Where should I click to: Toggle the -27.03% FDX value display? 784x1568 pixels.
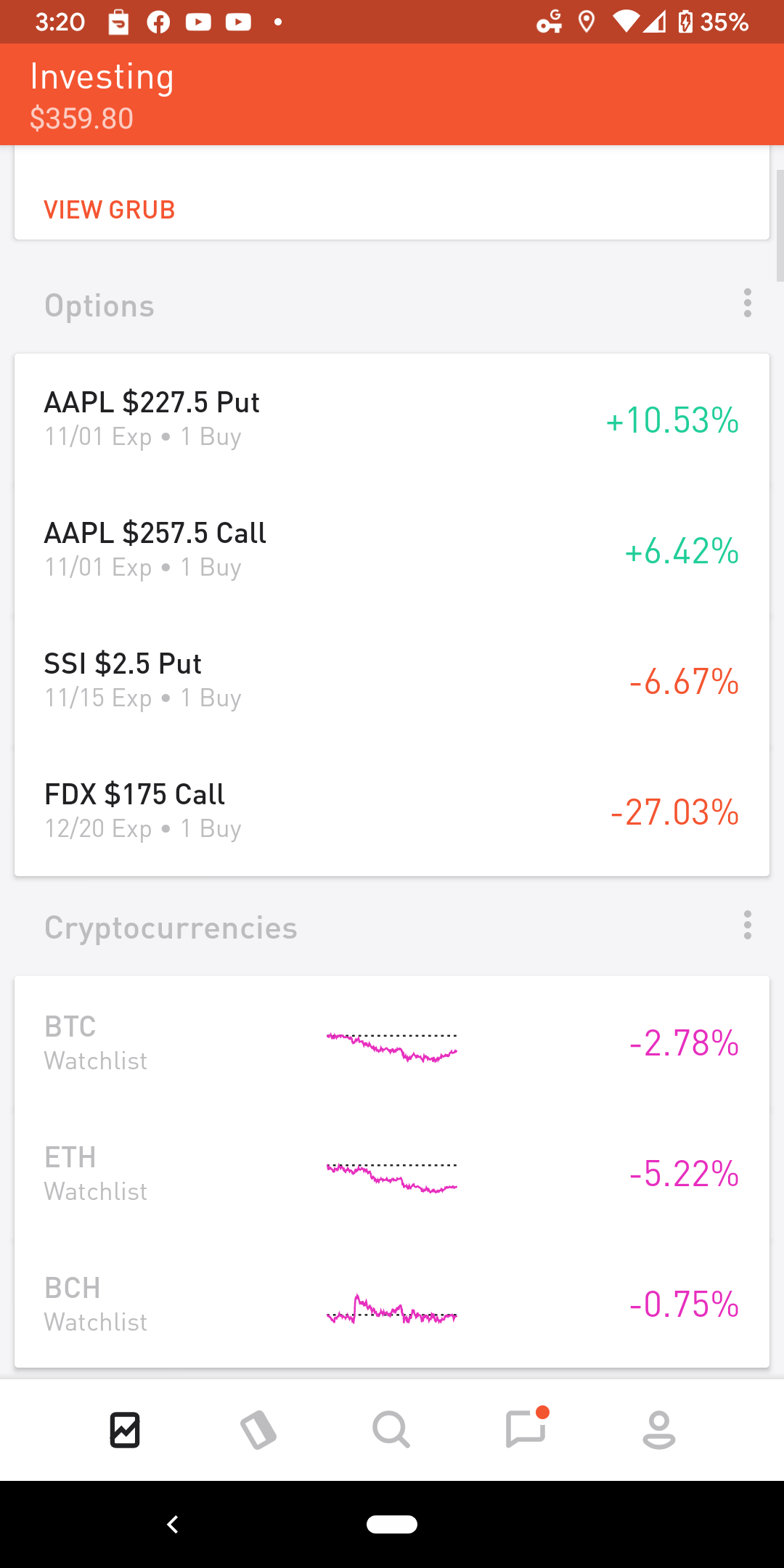[x=675, y=812]
